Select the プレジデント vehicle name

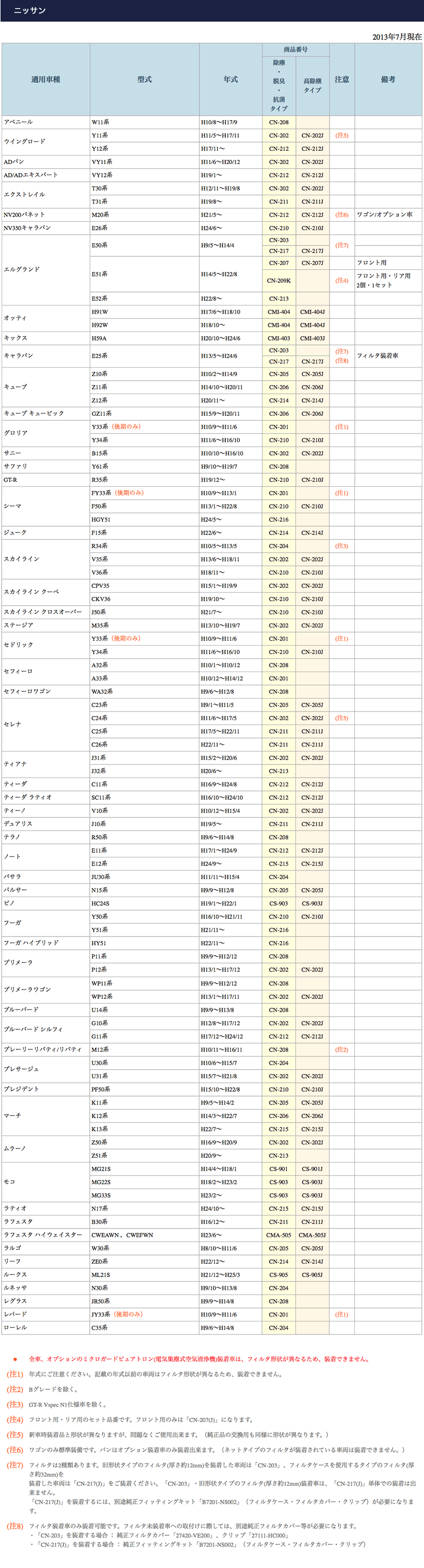click(21, 1089)
